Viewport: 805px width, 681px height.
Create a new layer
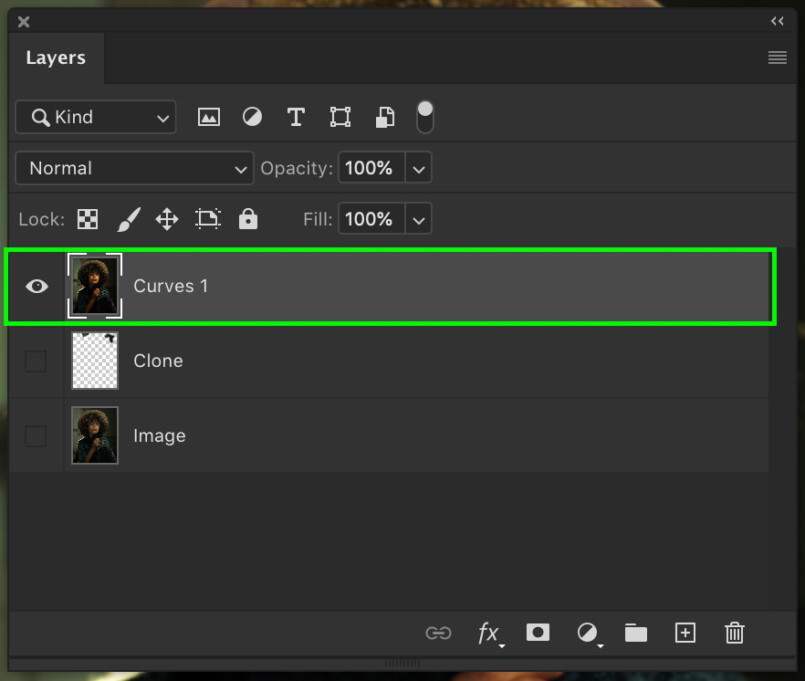685,633
